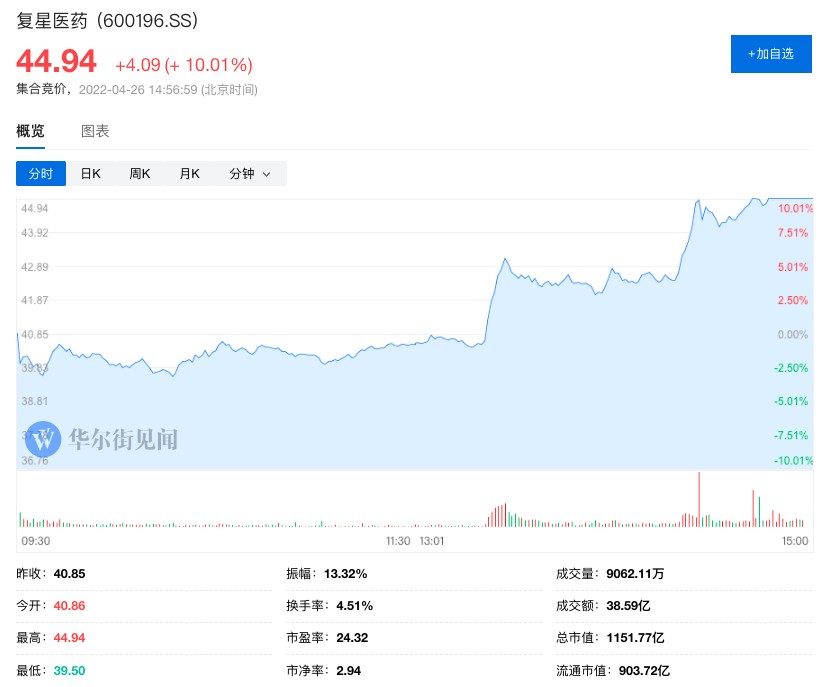Click the 市净率 value 2.94
The height and width of the screenshot is (687, 830).
[348, 671]
